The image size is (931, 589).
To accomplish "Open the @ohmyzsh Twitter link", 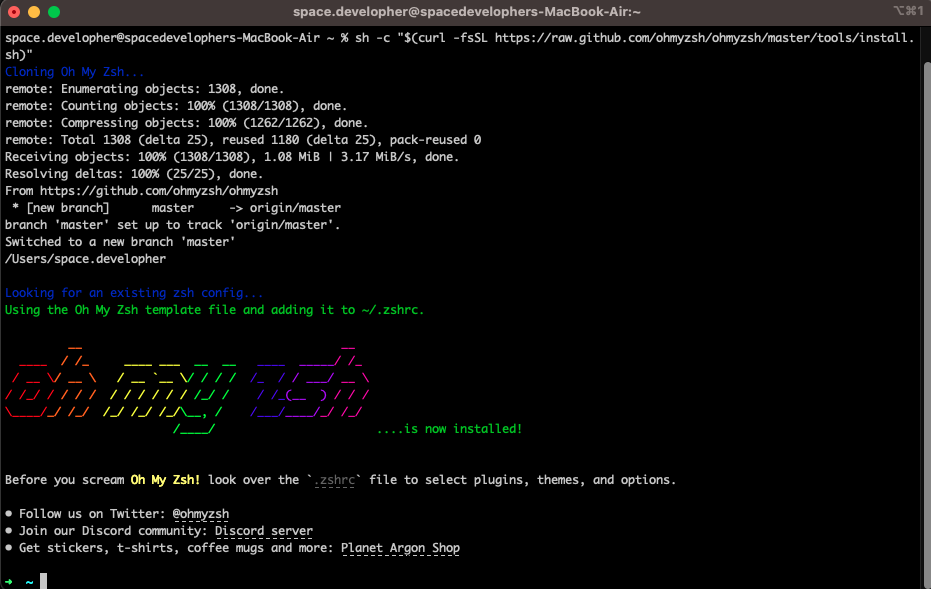I will (201, 514).
